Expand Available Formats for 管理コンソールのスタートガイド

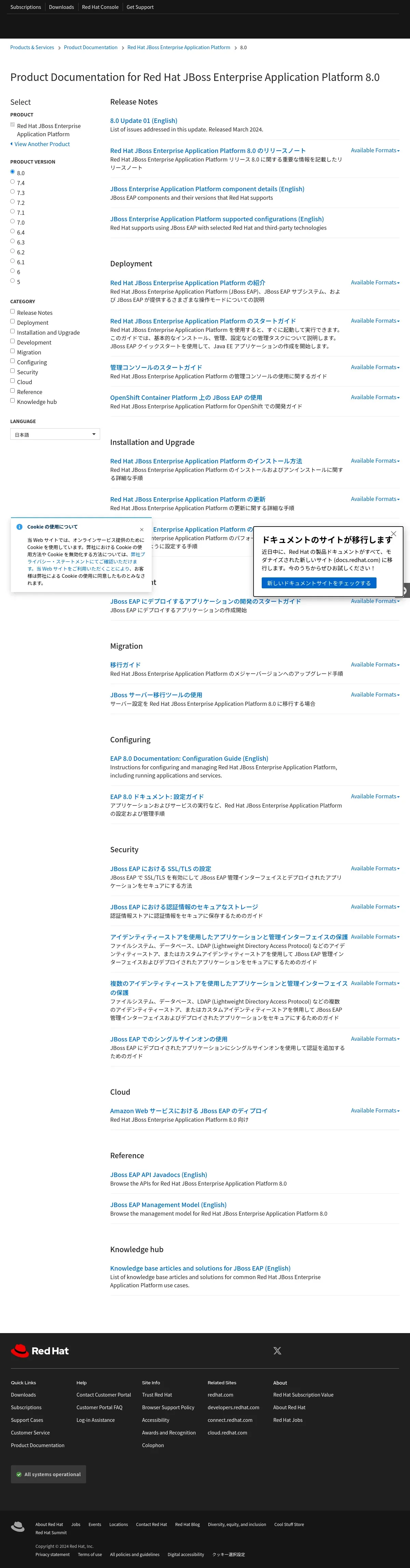[x=375, y=367]
